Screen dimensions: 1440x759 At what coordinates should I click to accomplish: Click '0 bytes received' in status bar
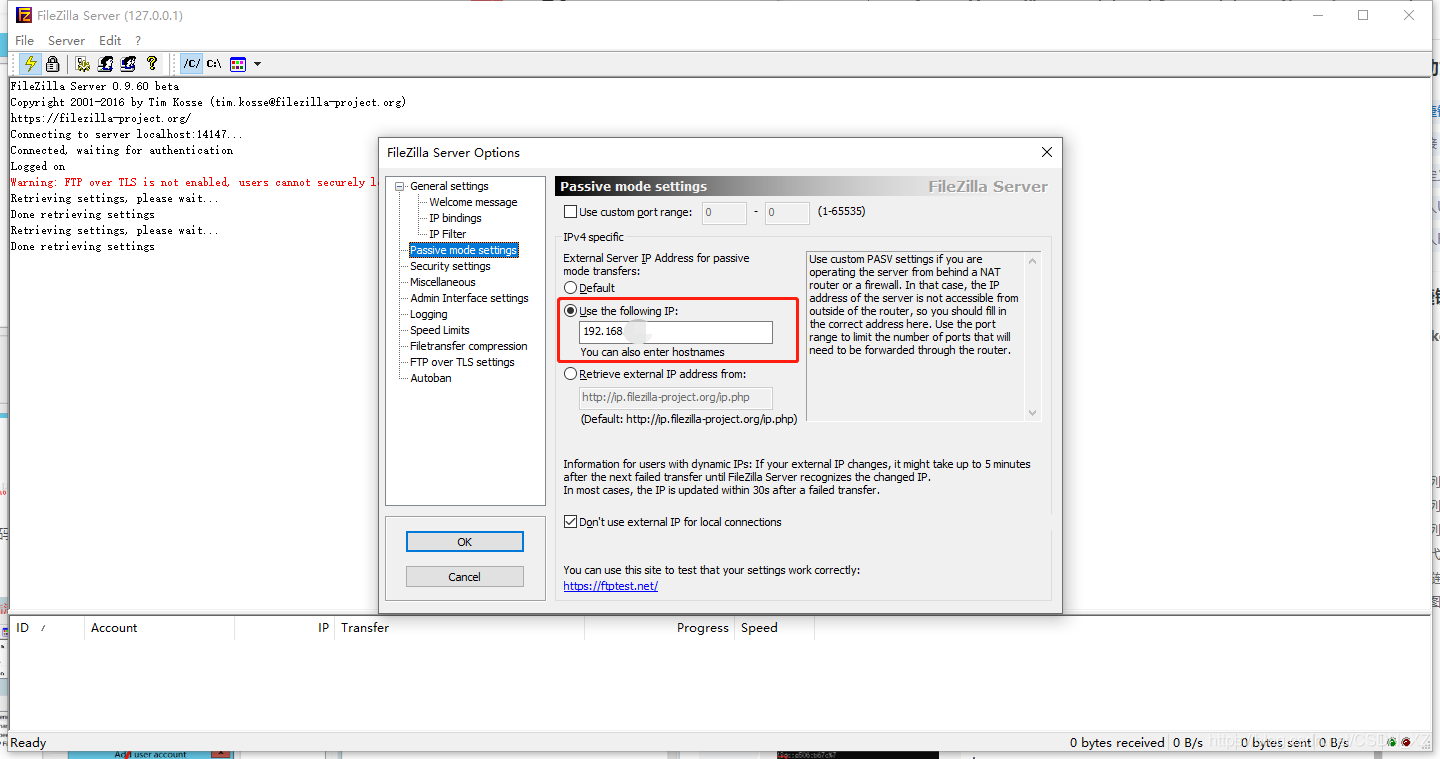tap(1117, 742)
